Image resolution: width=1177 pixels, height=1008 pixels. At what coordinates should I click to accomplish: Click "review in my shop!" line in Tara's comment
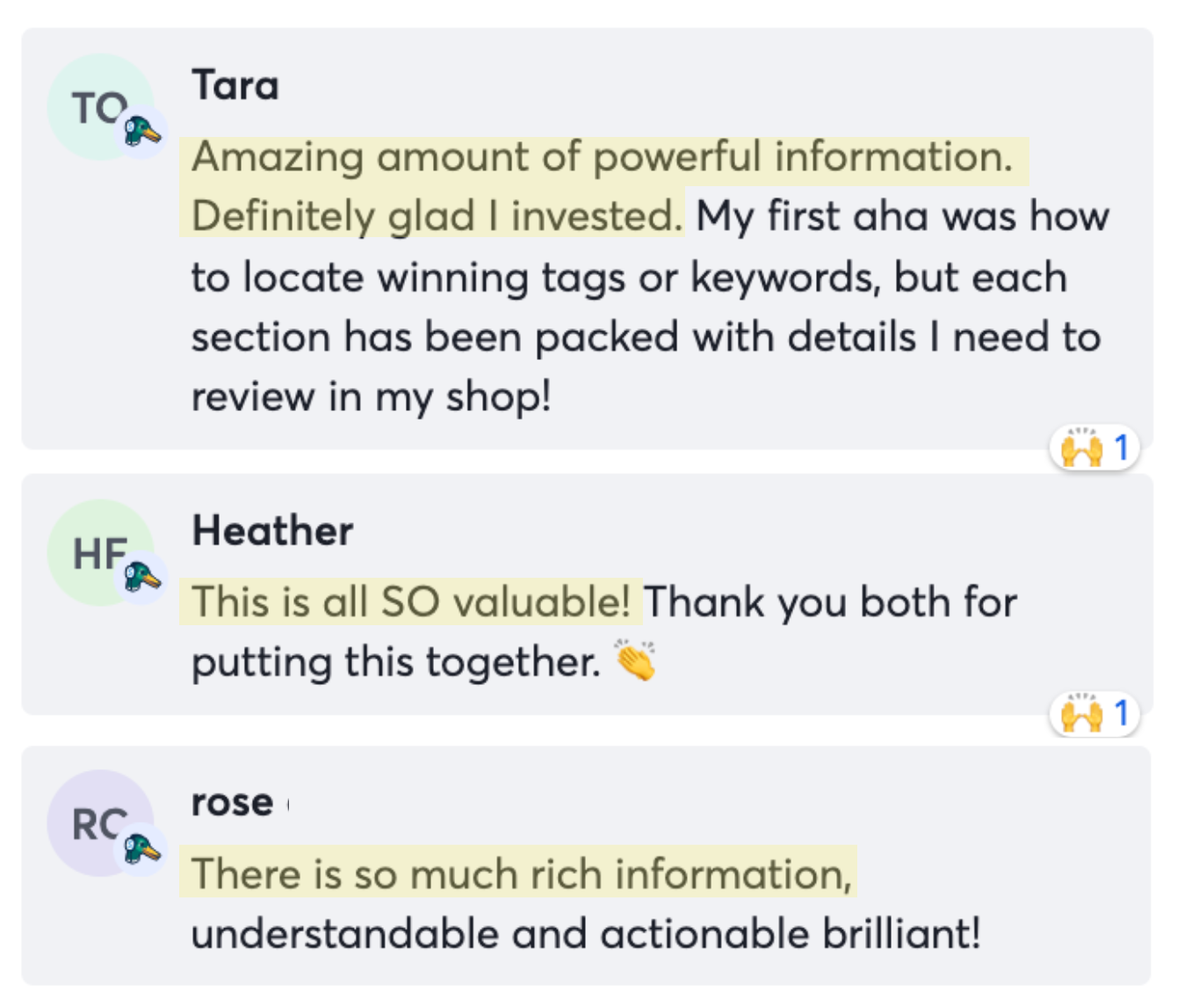pos(372,397)
